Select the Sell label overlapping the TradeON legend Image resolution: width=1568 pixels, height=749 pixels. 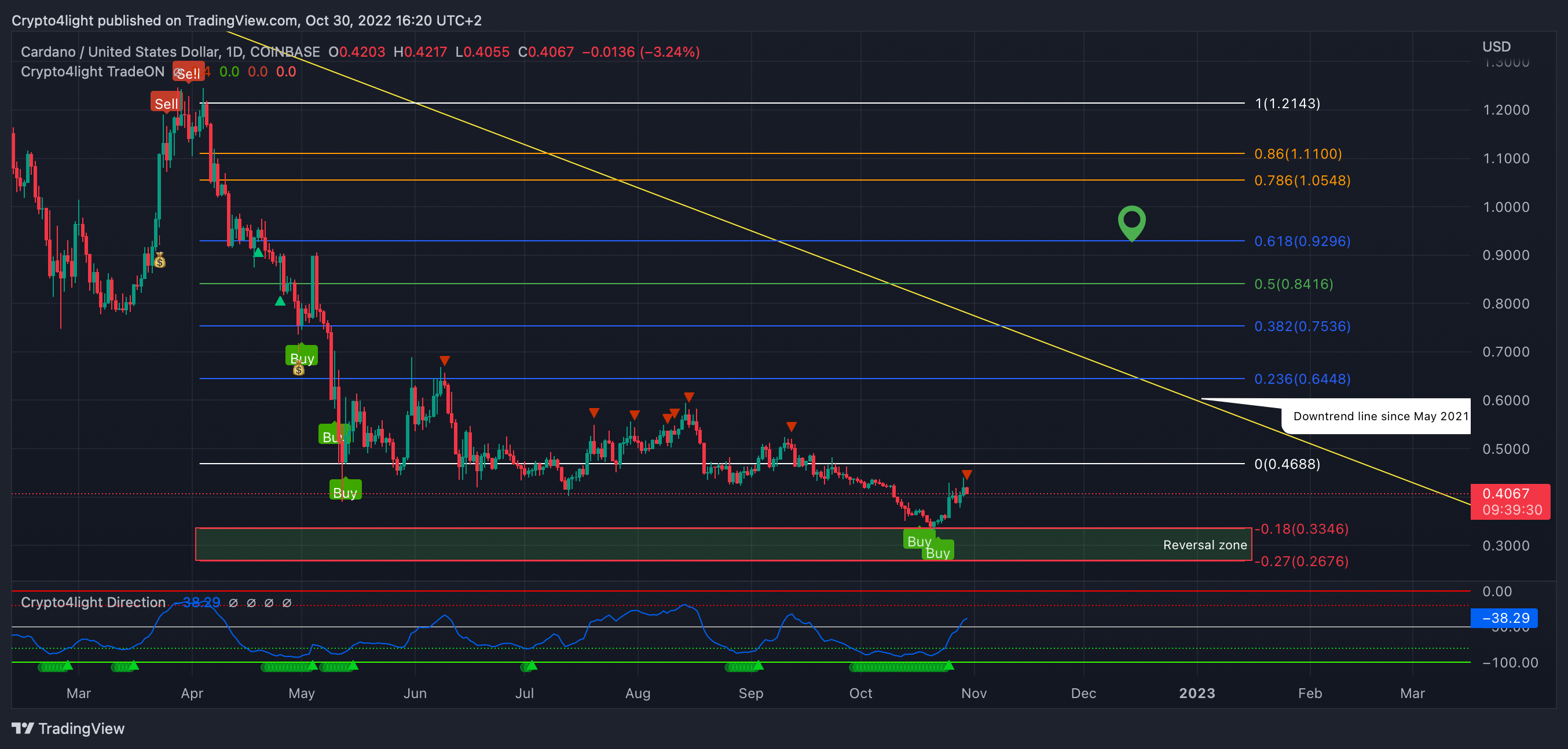188,72
